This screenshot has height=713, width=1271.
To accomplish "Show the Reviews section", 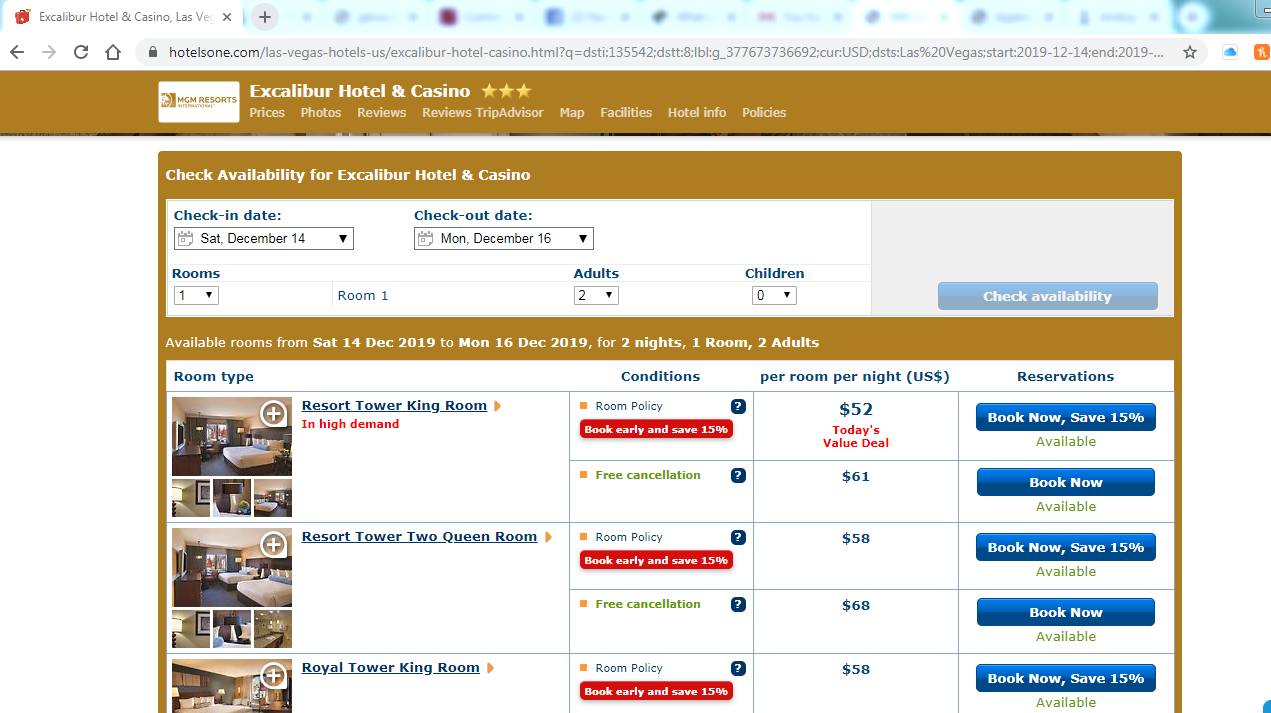I will point(382,113).
